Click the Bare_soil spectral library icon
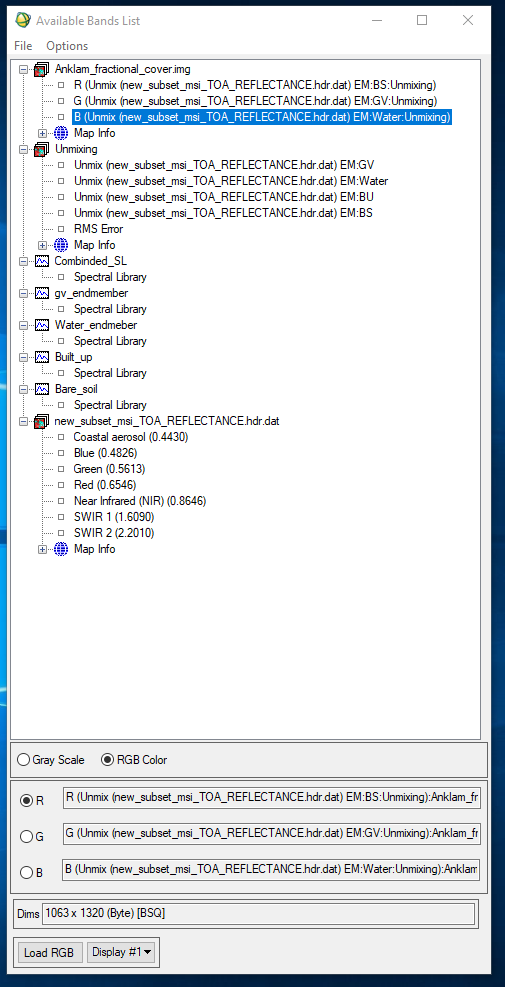The image size is (505, 987). coord(42,389)
